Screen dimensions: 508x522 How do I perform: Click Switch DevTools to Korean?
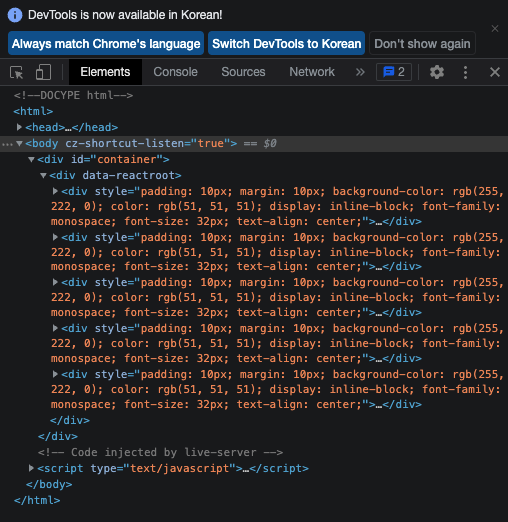pos(287,43)
